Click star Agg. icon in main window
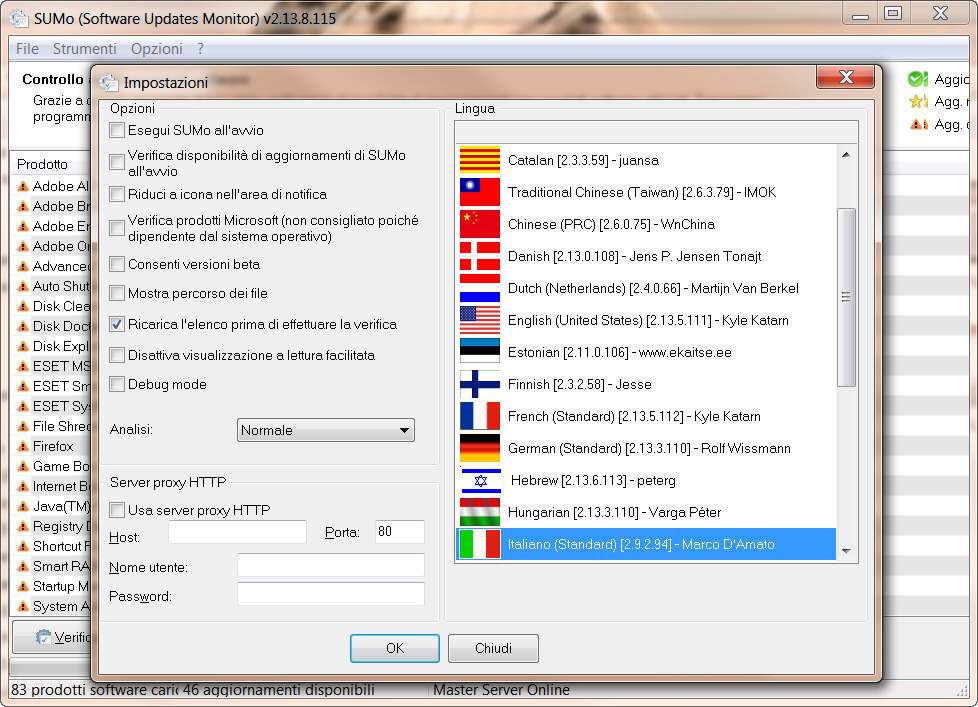Image resolution: width=978 pixels, height=707 pixels. (918, 102)
